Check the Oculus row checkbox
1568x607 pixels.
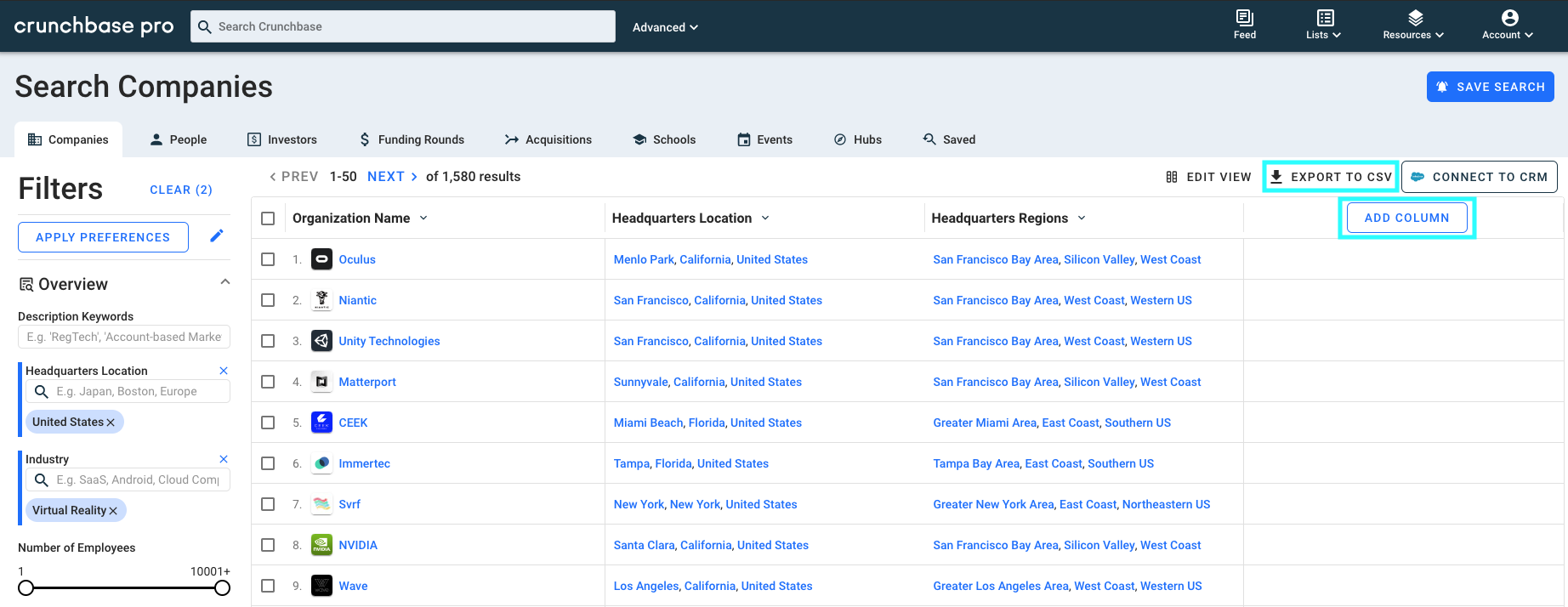pos(268,259)
